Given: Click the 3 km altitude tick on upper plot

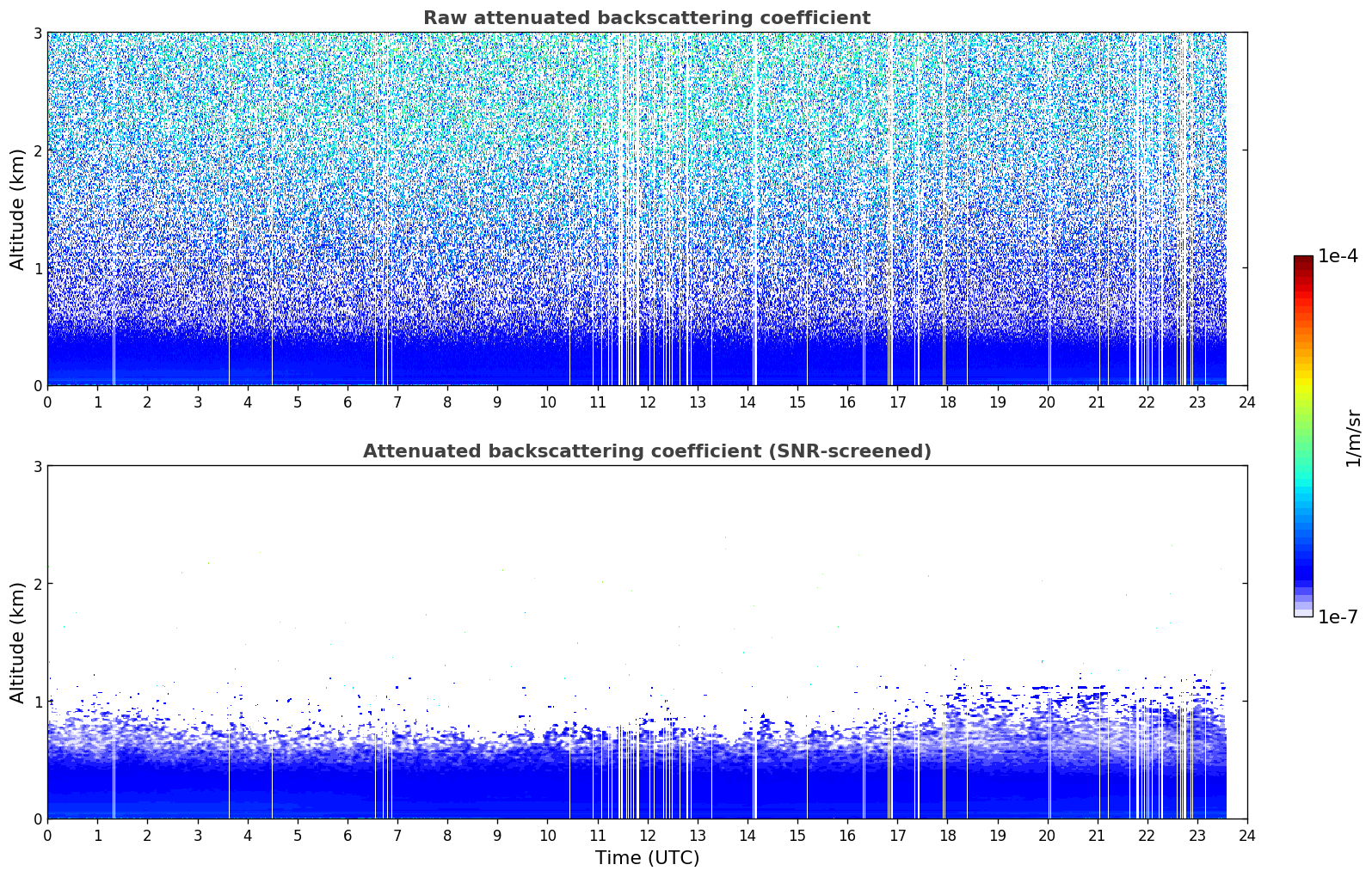Looking at the screenshot, I should [38, 33].
